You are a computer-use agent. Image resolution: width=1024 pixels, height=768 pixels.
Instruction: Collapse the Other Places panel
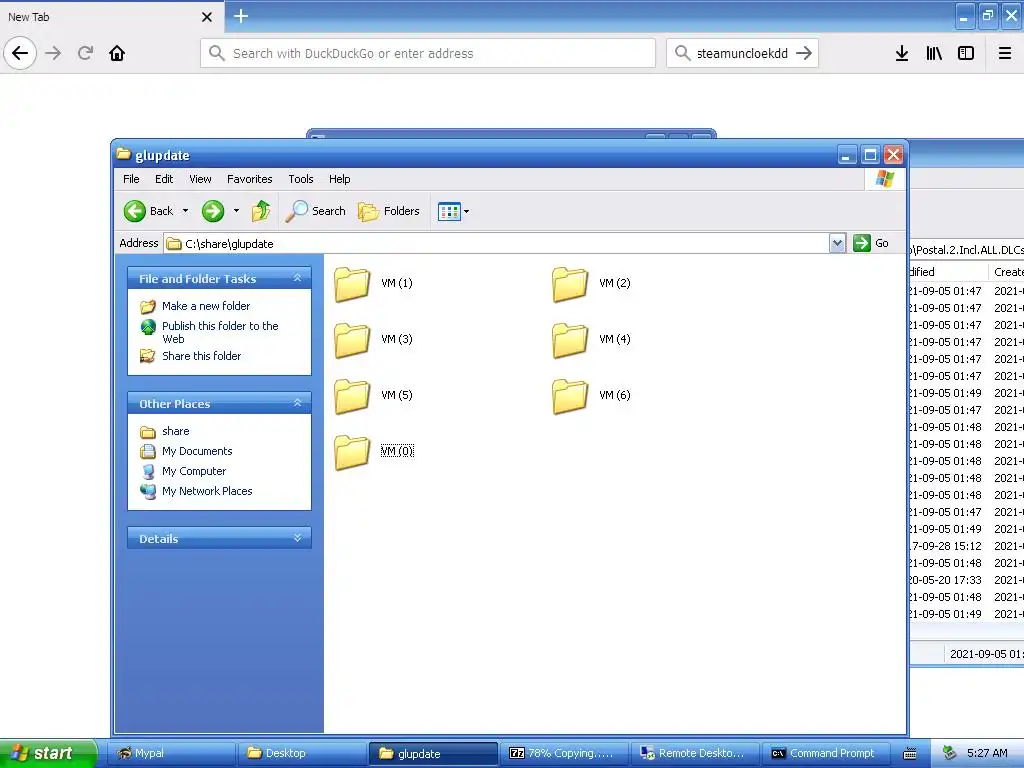[298, 403]
